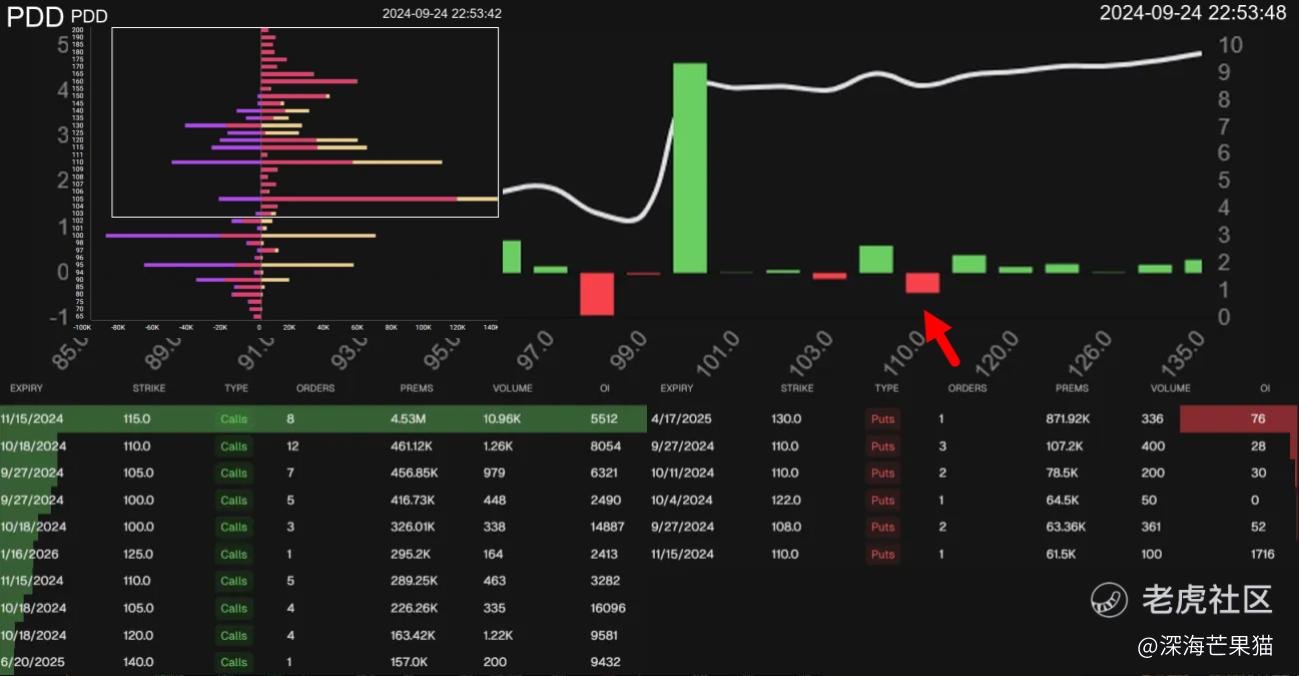Click the 16096 open interest value
1299x676 pixels.
click(607, 608)
